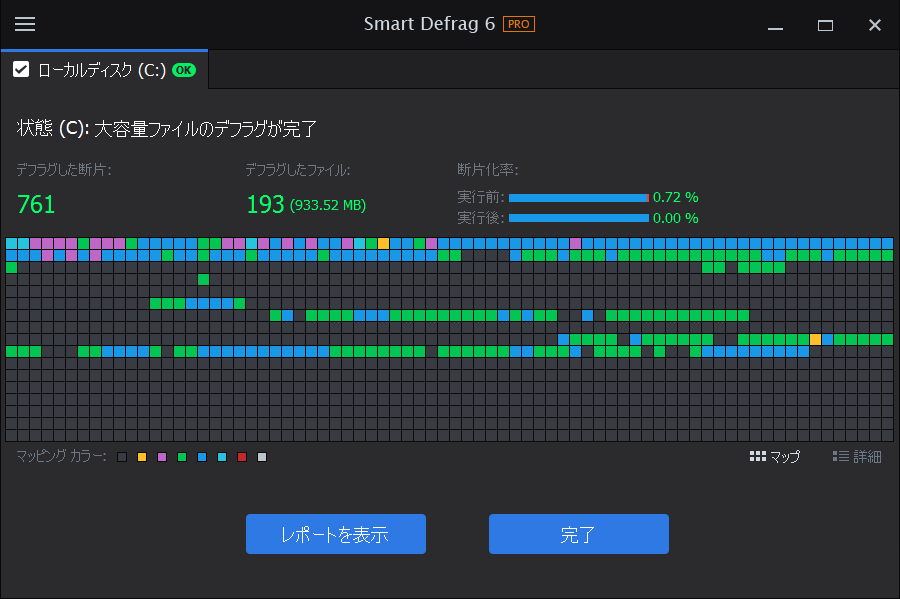The height and width of the screenshot is (599, 900).
Task: Click the cyan mapping color swatch
Action: [x=222, y=457]
